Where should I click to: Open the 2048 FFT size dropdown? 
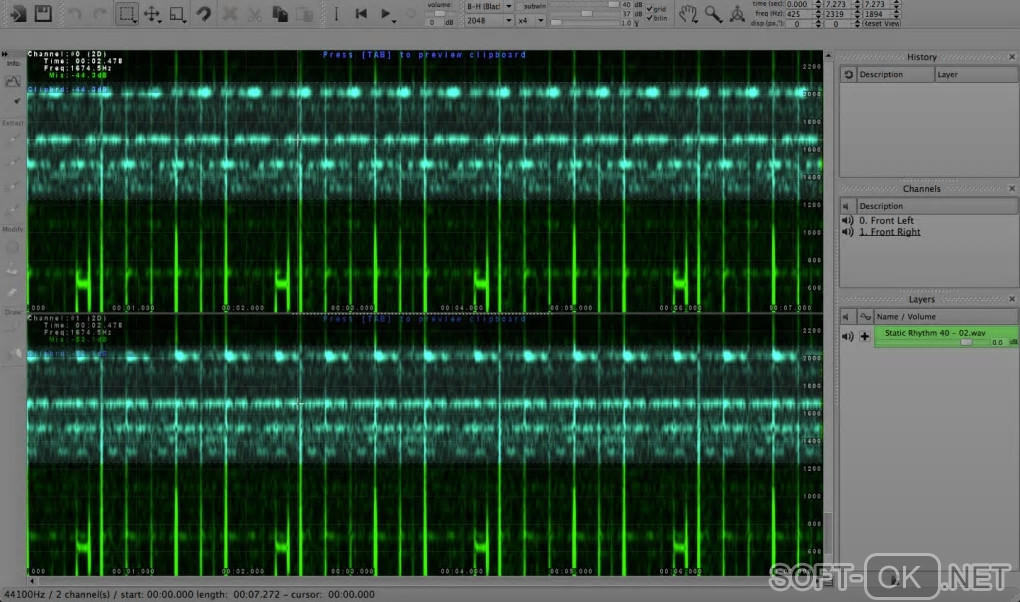coord(489,21)
